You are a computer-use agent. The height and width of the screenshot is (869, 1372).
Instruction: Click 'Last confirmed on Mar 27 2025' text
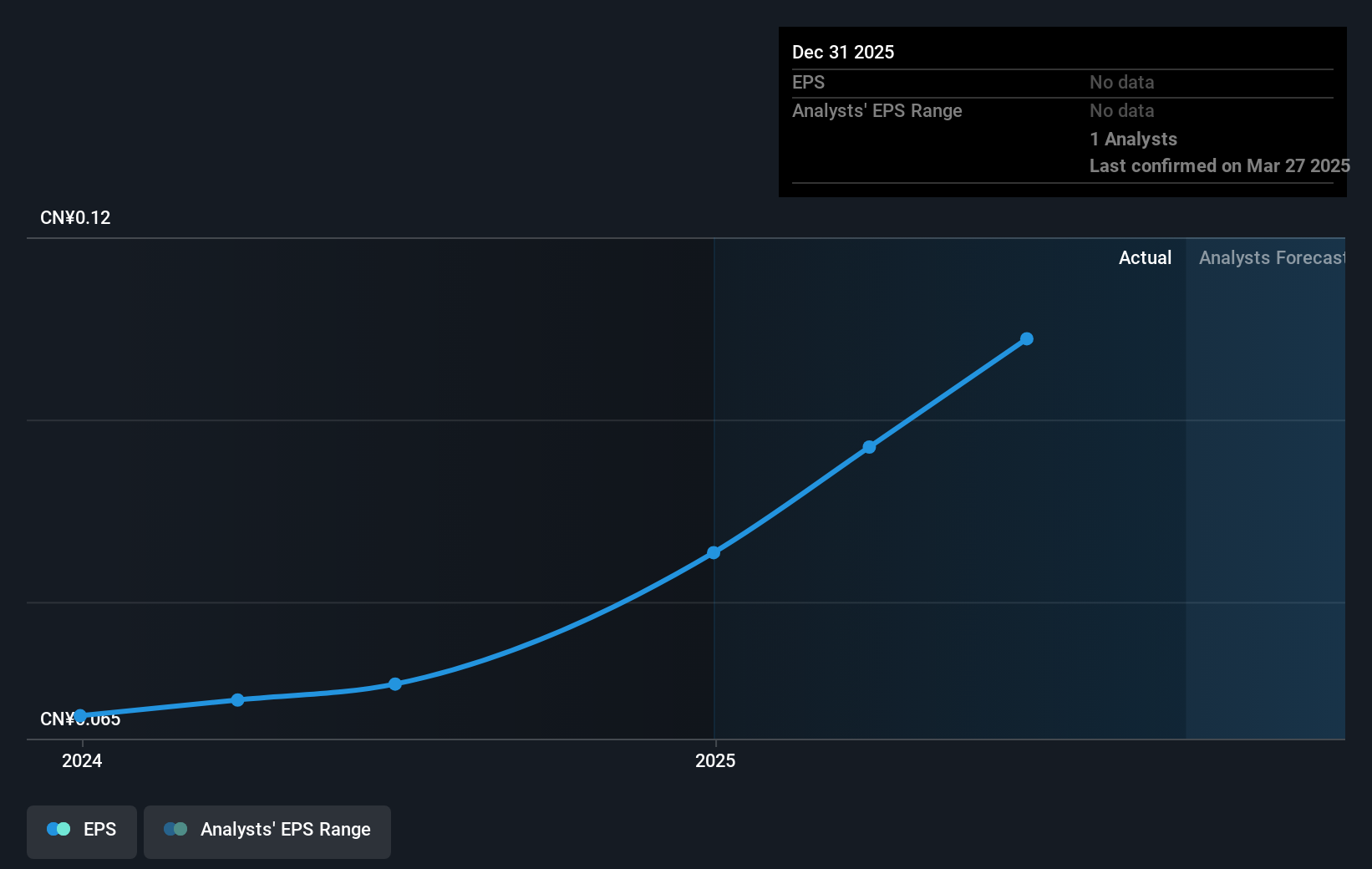click(x=1219, y=165)
